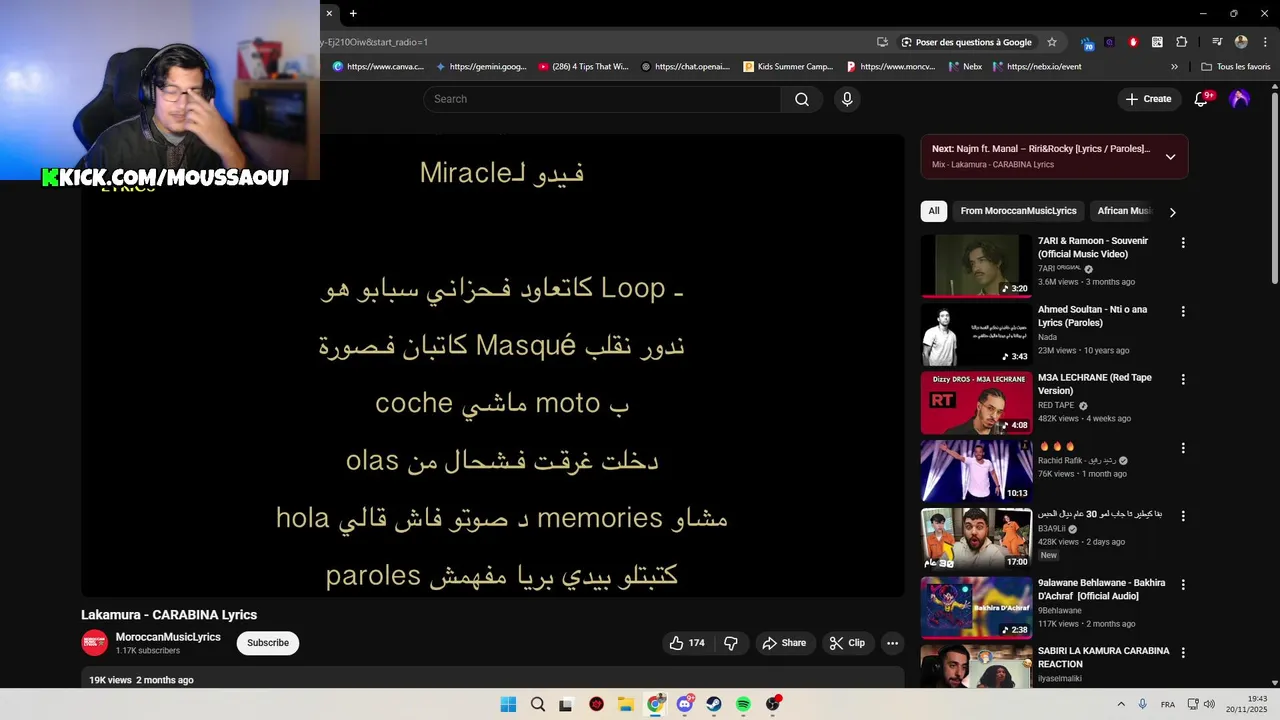Open Windows Start menu
The width and height of the screenshot is (1280, 720).
(x=508, y=704)
